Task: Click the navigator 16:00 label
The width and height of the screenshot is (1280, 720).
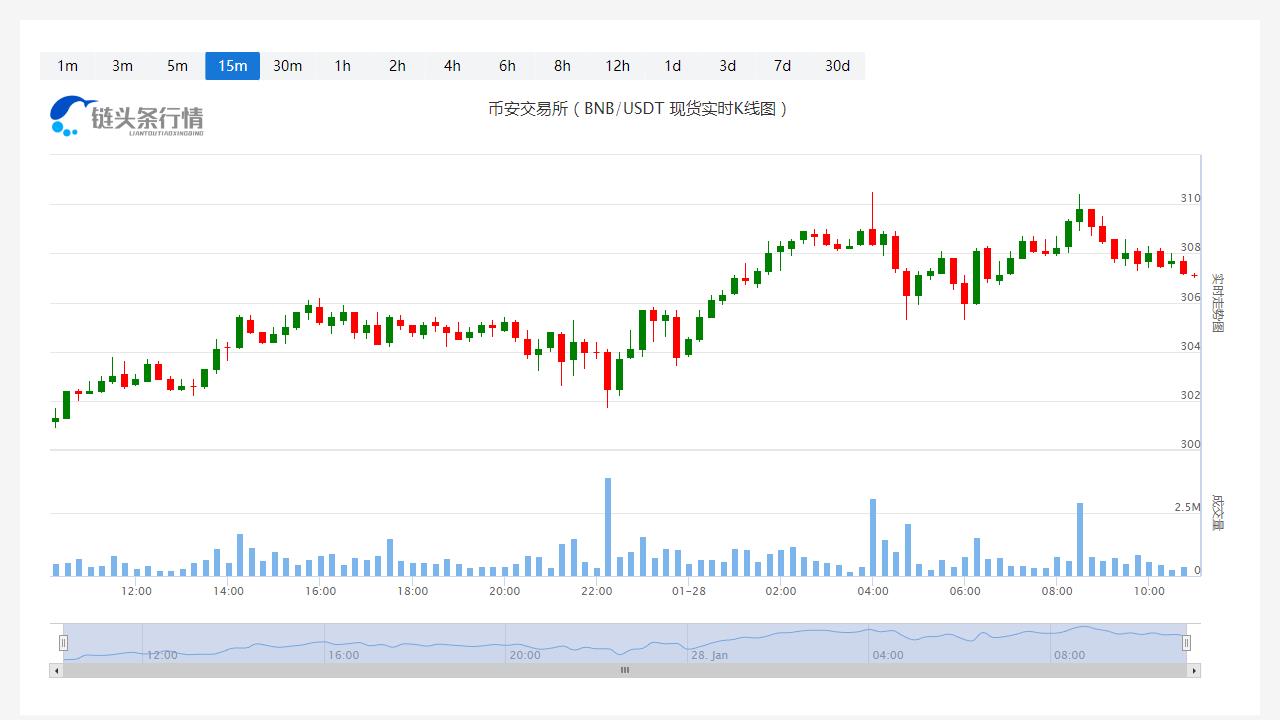Action: (343, 655)
